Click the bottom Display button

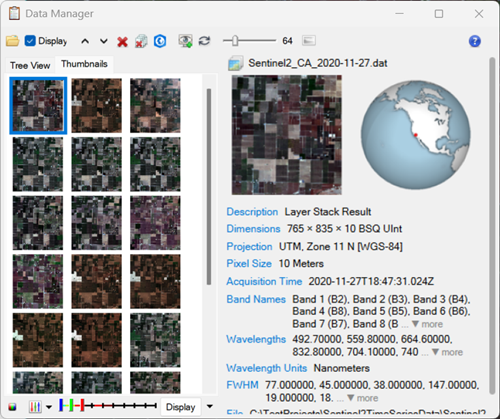click(x=181, y=407)
